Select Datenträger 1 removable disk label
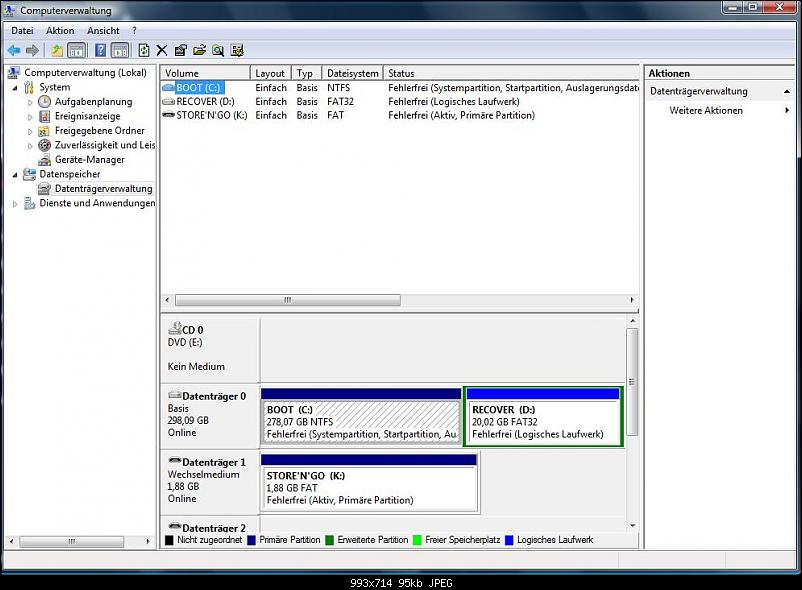The width and height of the screenshot is (802, 590). pyautogui.click(x=210, y=482)
